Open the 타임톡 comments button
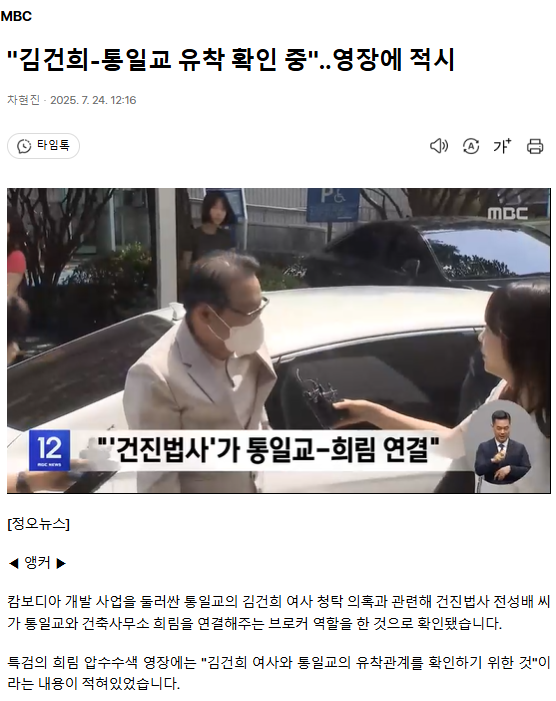The height and width of the screenshot is (701, 556). [x=43, y=146]
